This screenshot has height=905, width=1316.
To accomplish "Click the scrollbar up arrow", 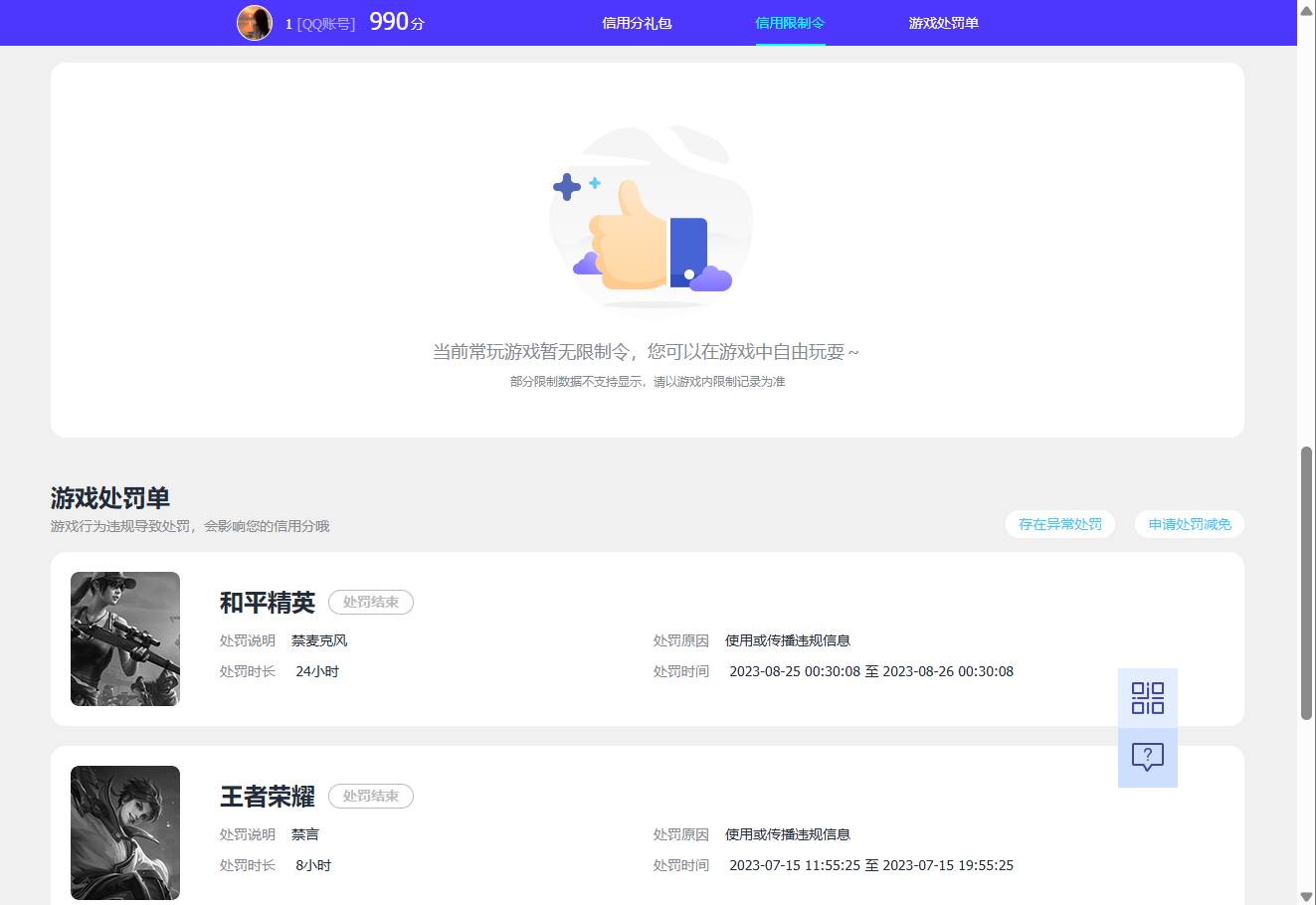I will (x=1308, y=10).
